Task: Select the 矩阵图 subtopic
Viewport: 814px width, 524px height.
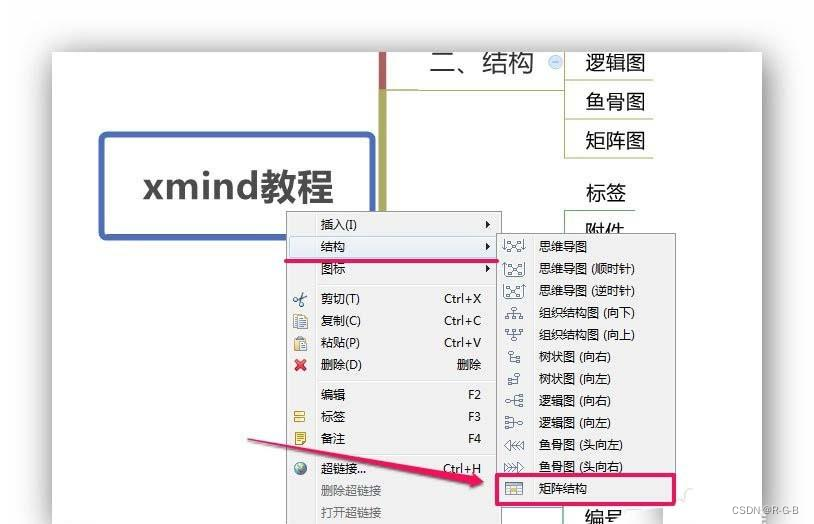Action: point(615,140)
